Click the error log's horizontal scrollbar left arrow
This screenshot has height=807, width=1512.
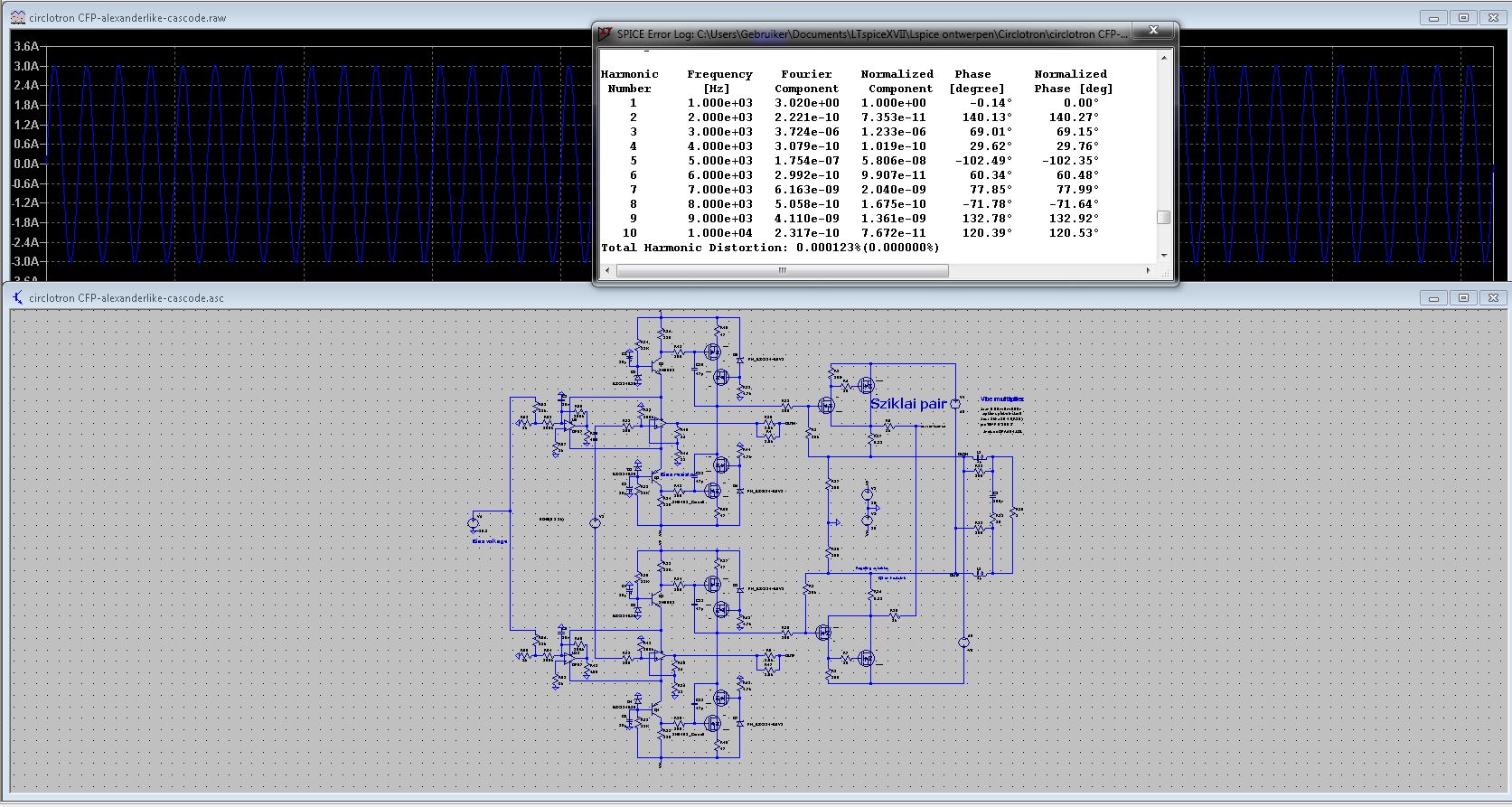point(607,270)
